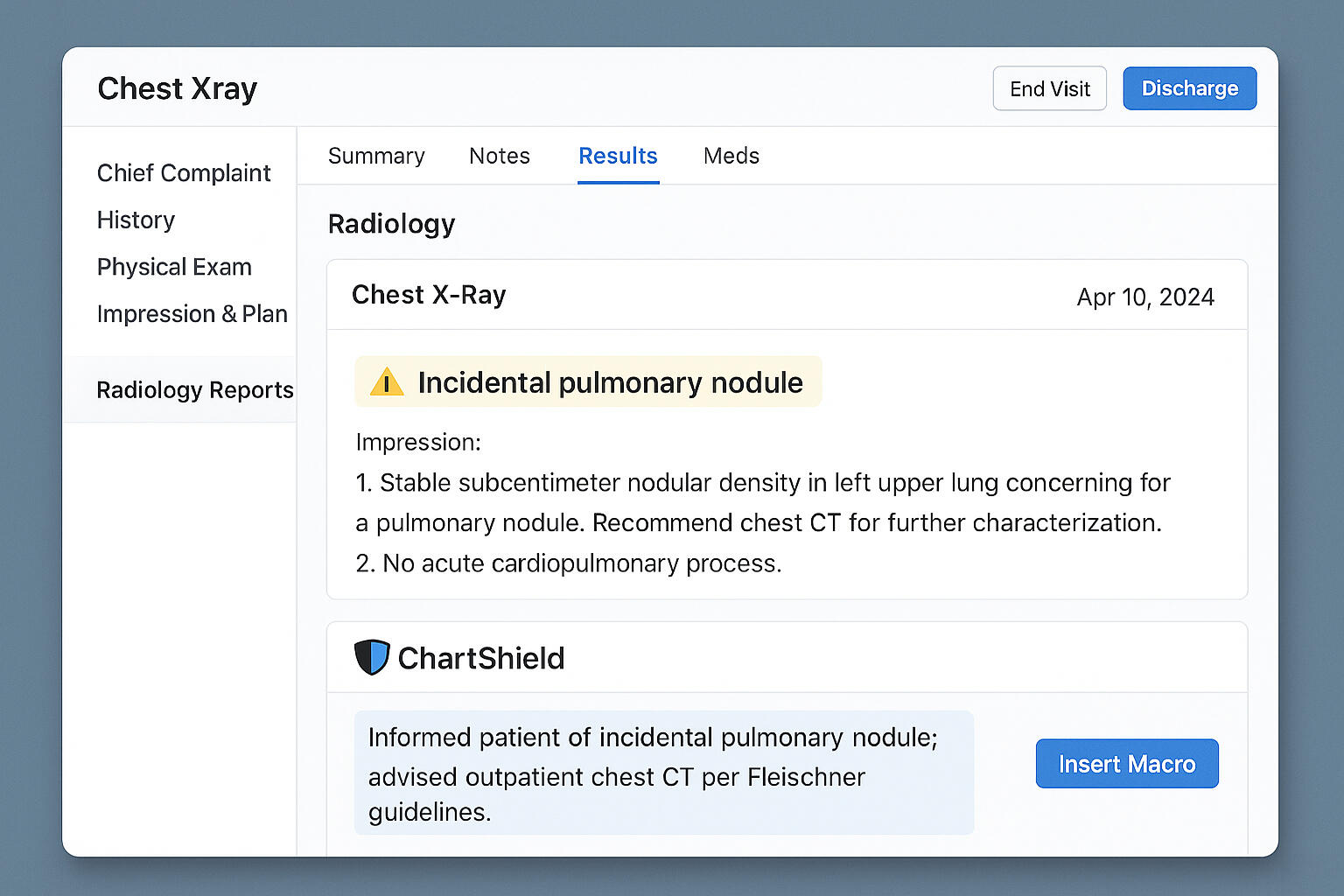Screen dimensions: 1344x896
Task: Select the ChartShield suggested macro text
Action: (664, 773)
